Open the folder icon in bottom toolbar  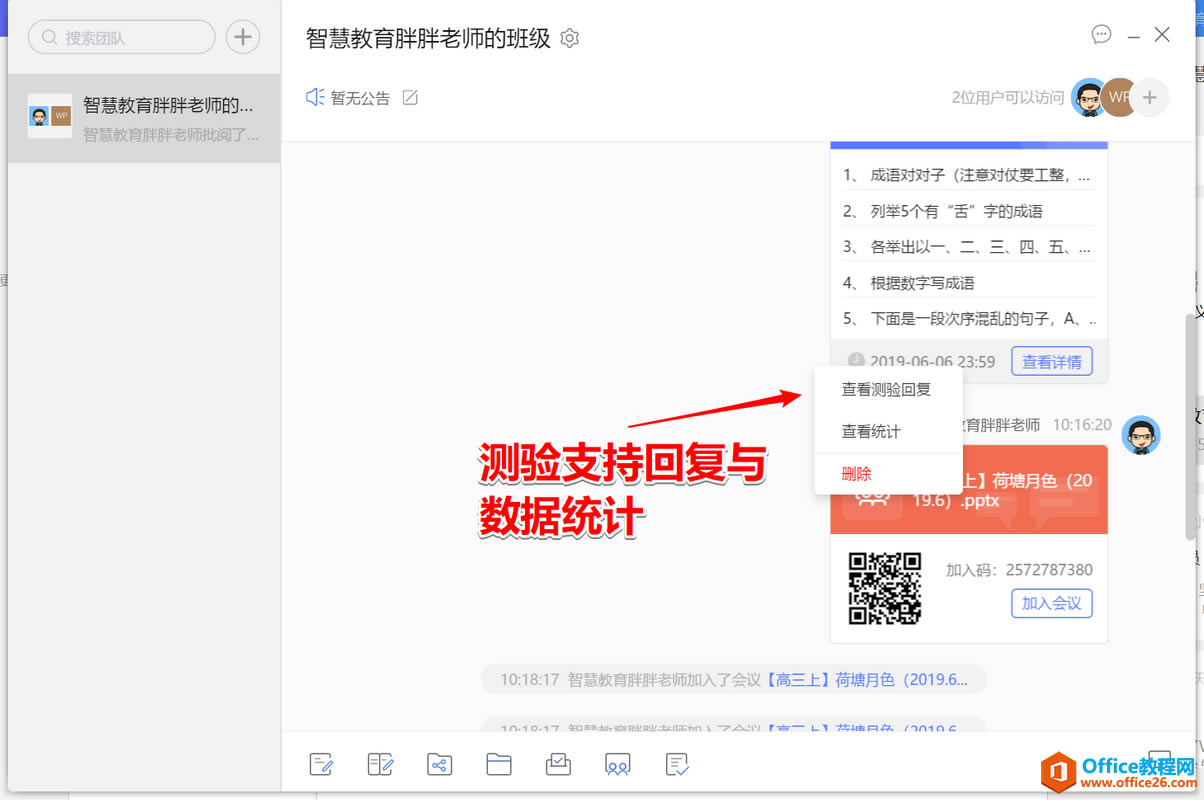point(498,765)
